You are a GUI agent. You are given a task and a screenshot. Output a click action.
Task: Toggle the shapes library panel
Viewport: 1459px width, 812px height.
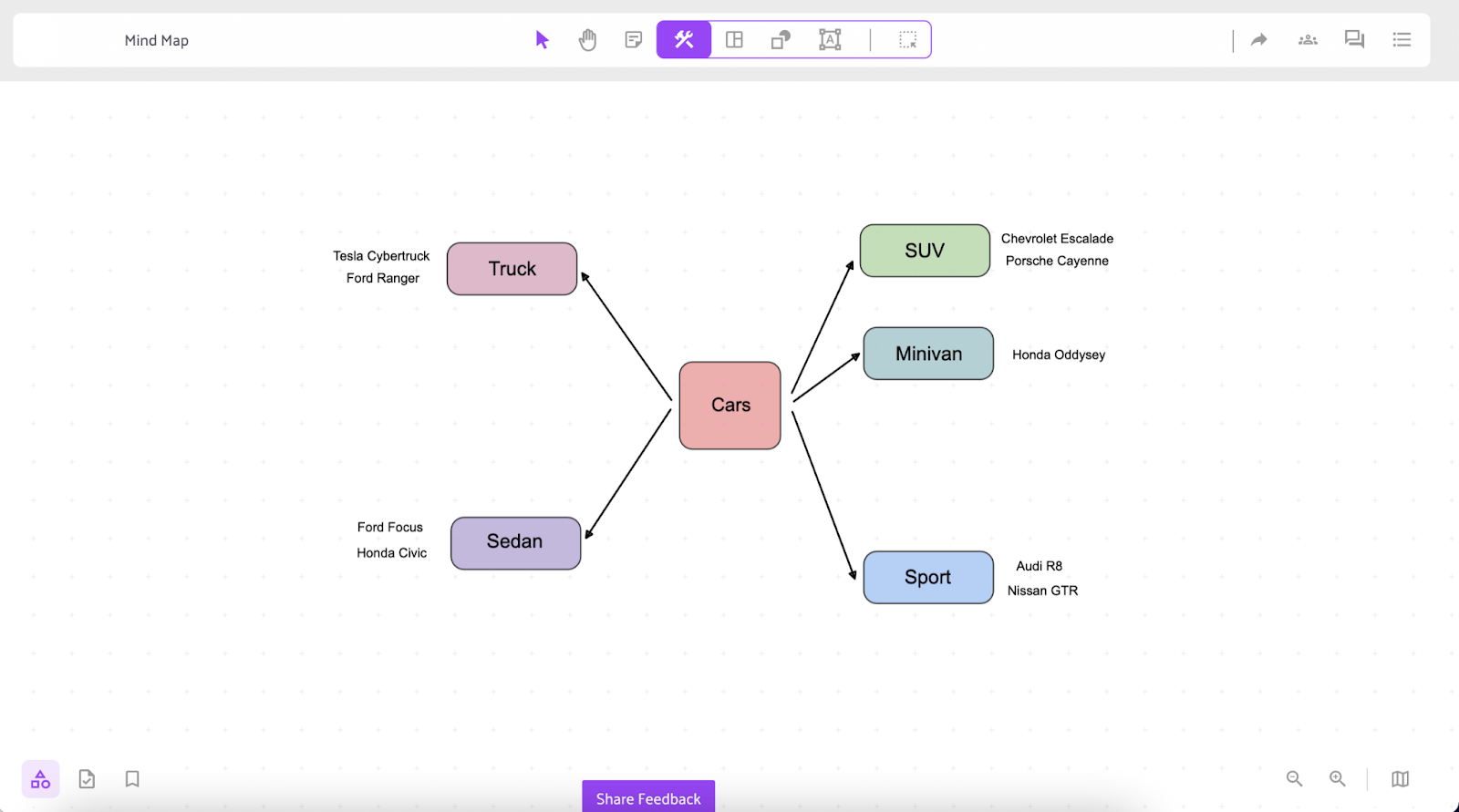pyautogui.click(x=41, y=779)
